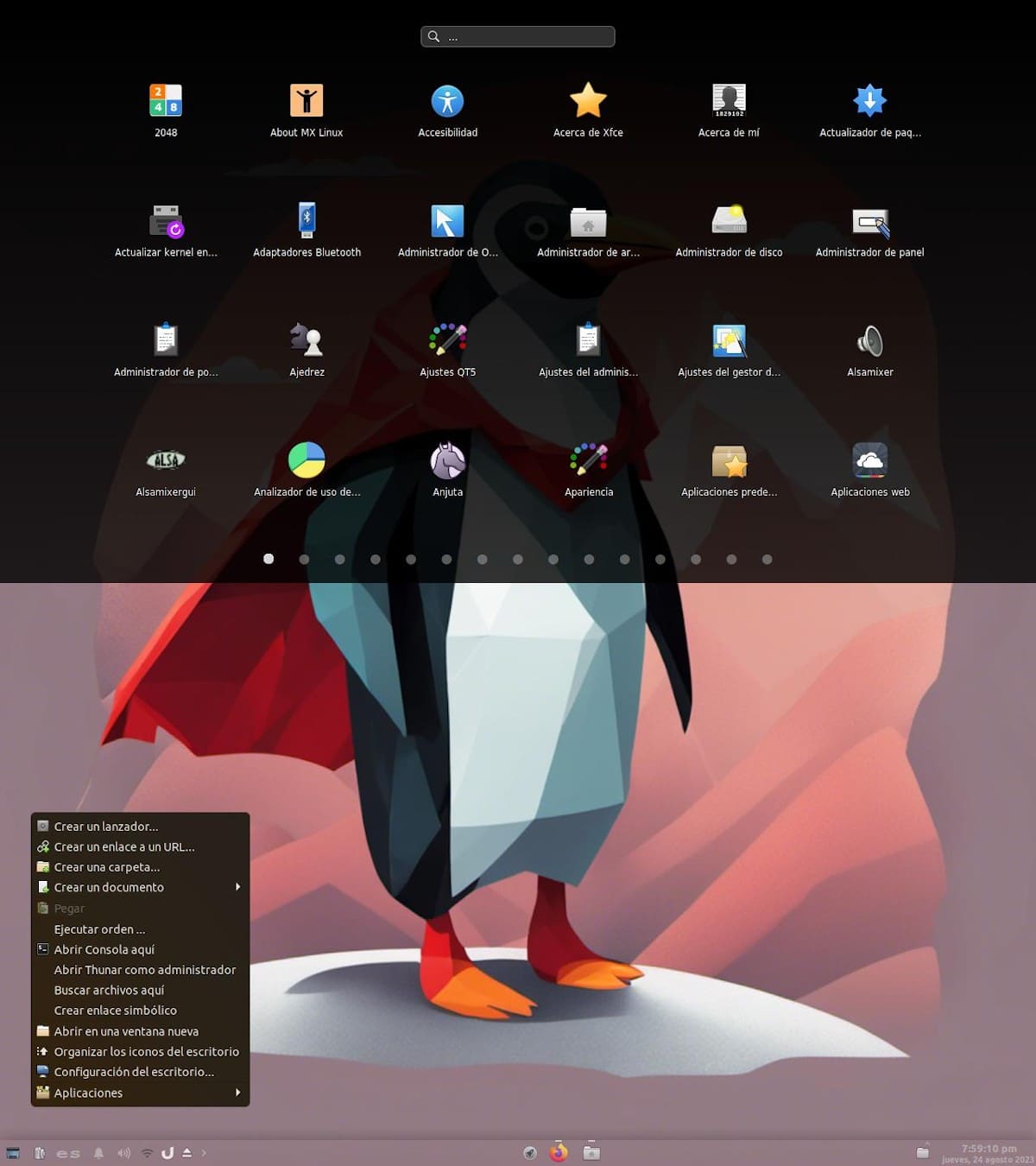Open Ajustes QT5
This screenshot has height=1166, width=1036.
coord(447,340)
